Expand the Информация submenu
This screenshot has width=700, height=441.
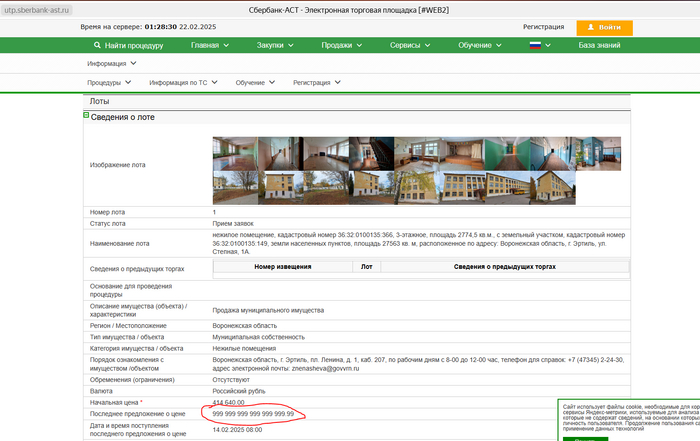tap(112, 63)
